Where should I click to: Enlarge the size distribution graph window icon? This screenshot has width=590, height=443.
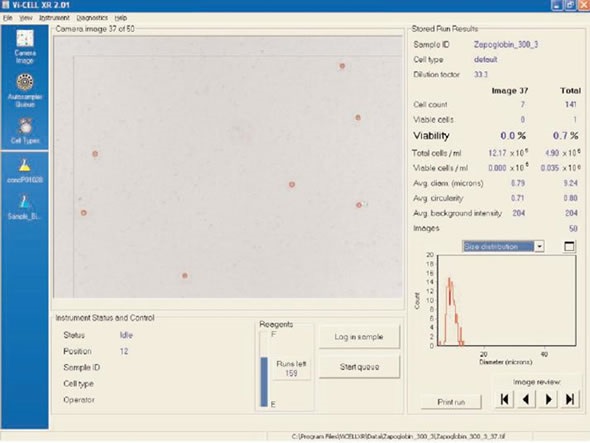click(569, 246)
